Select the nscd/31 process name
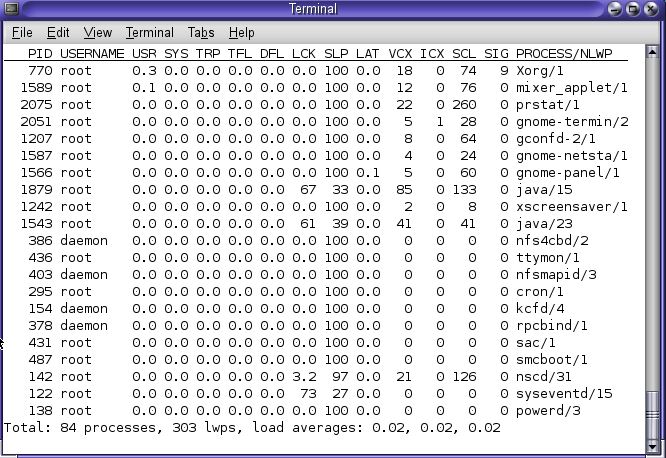This screenshot has height=458, width=666. 544,376
